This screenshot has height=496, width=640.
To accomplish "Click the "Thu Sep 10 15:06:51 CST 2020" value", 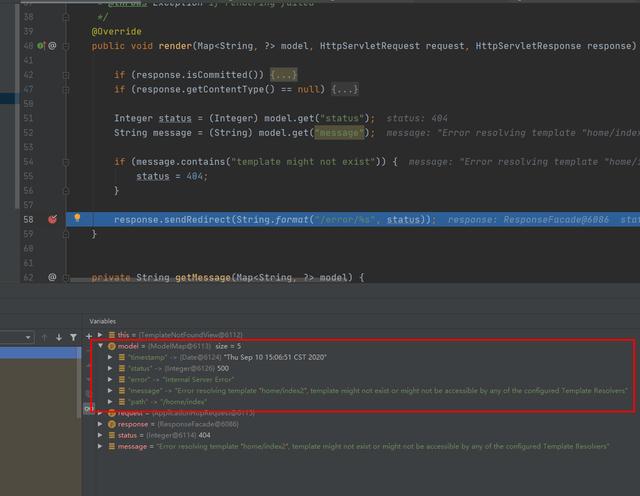I will 275,357.
